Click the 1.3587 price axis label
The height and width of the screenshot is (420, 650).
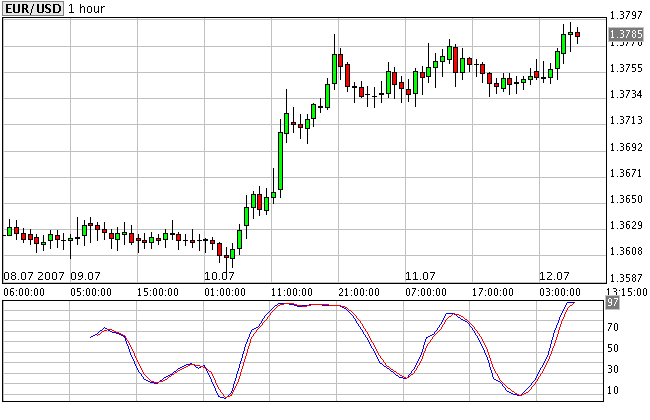(626, 277)
